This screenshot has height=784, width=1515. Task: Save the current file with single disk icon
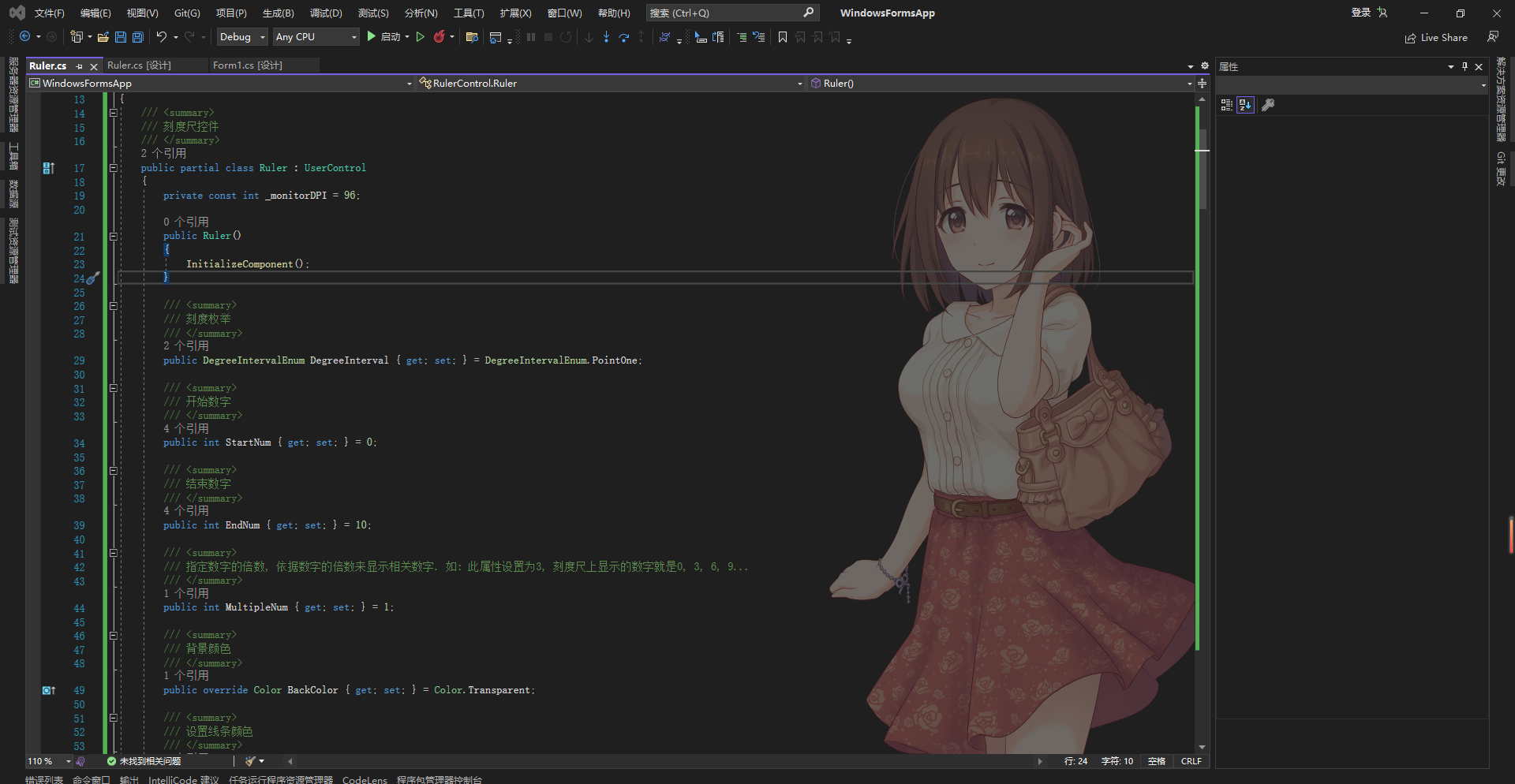pos(121,37)
